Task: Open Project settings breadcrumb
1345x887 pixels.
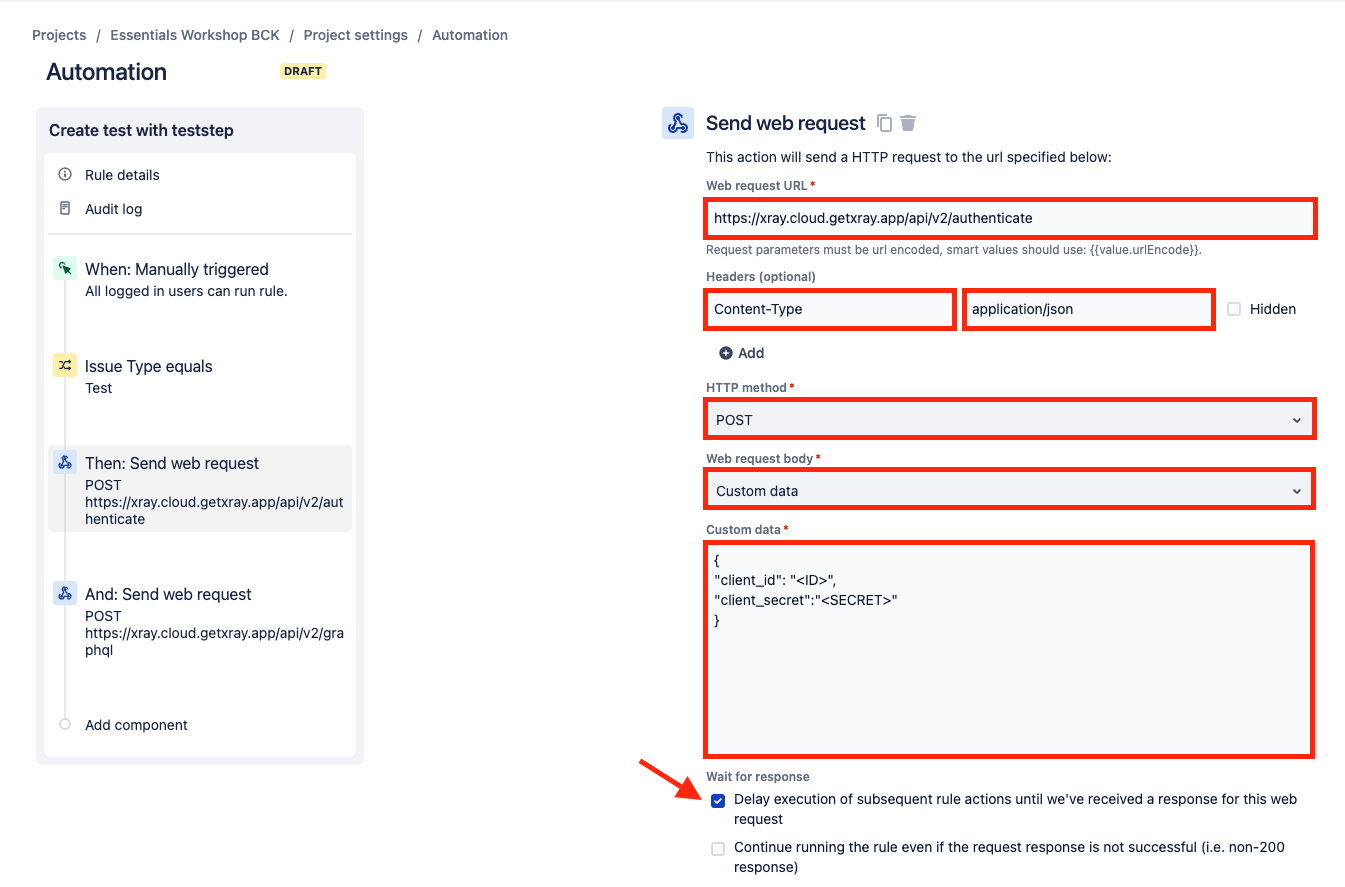Action: (356, 35)
